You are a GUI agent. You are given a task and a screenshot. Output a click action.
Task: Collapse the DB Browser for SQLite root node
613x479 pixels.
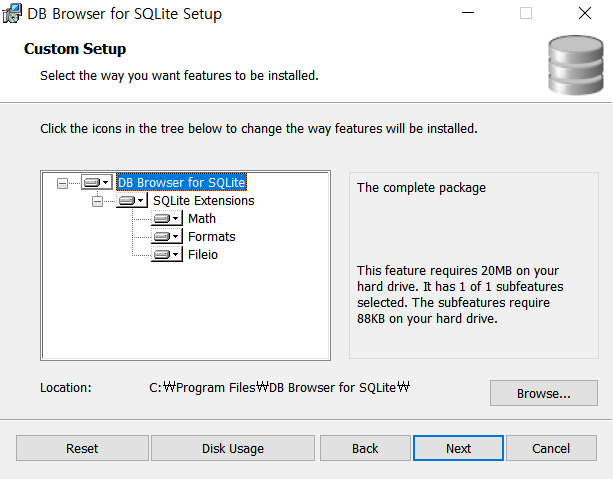point(62,183)
